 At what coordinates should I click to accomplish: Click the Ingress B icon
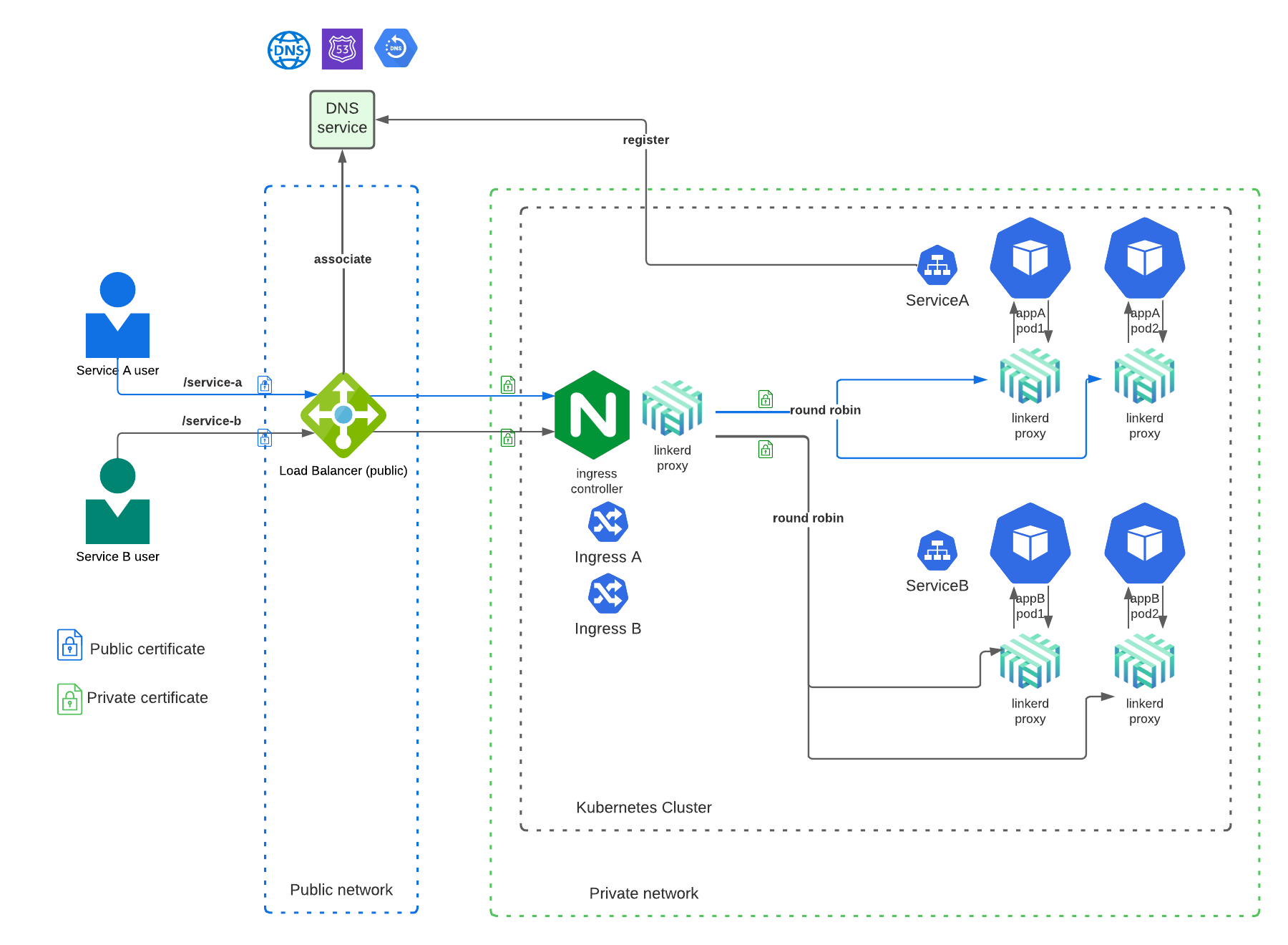tap(608, 594)
